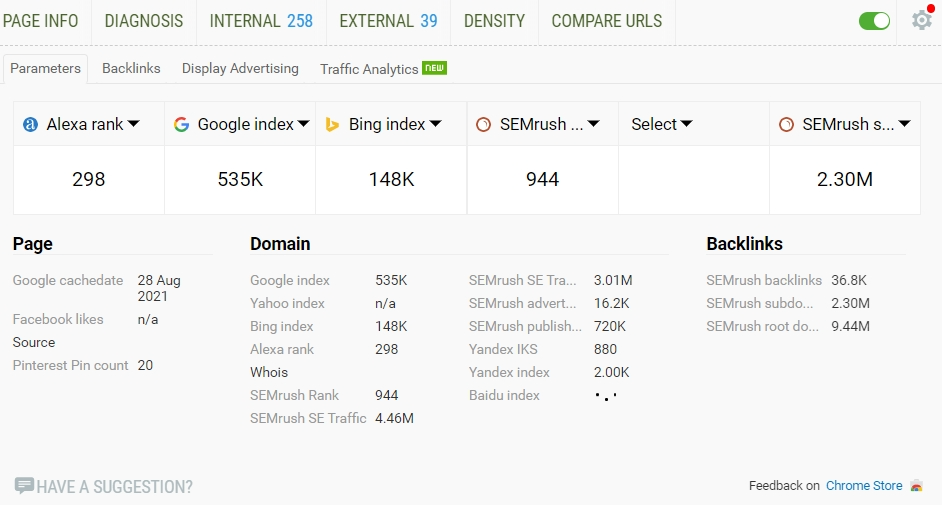Viewport: 942px width, 505px height.
Task: Select the Display Advertising sub-tab
Action: 240,68
